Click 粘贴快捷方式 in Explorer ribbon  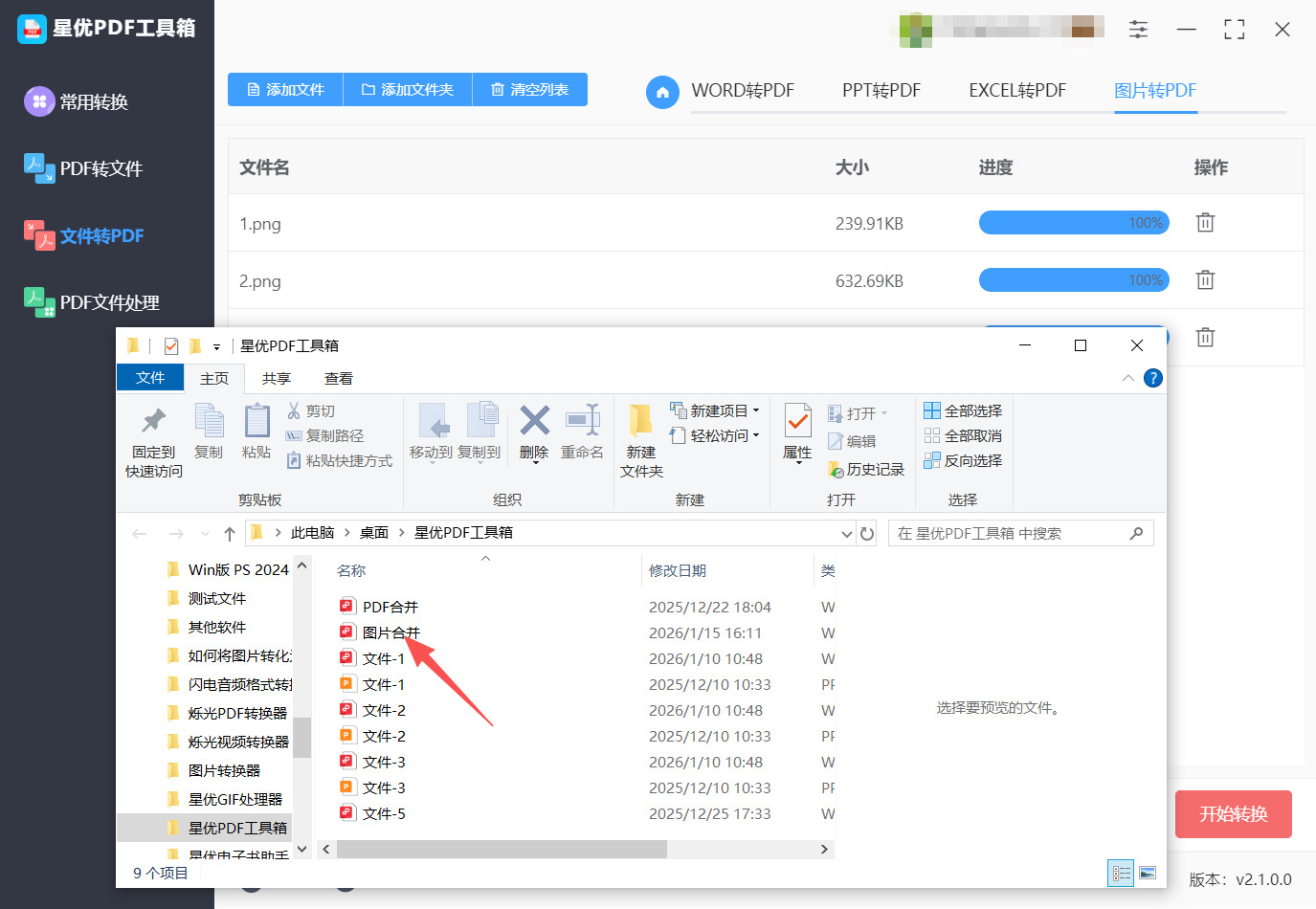pyautogui.click(x=340, y=461)
